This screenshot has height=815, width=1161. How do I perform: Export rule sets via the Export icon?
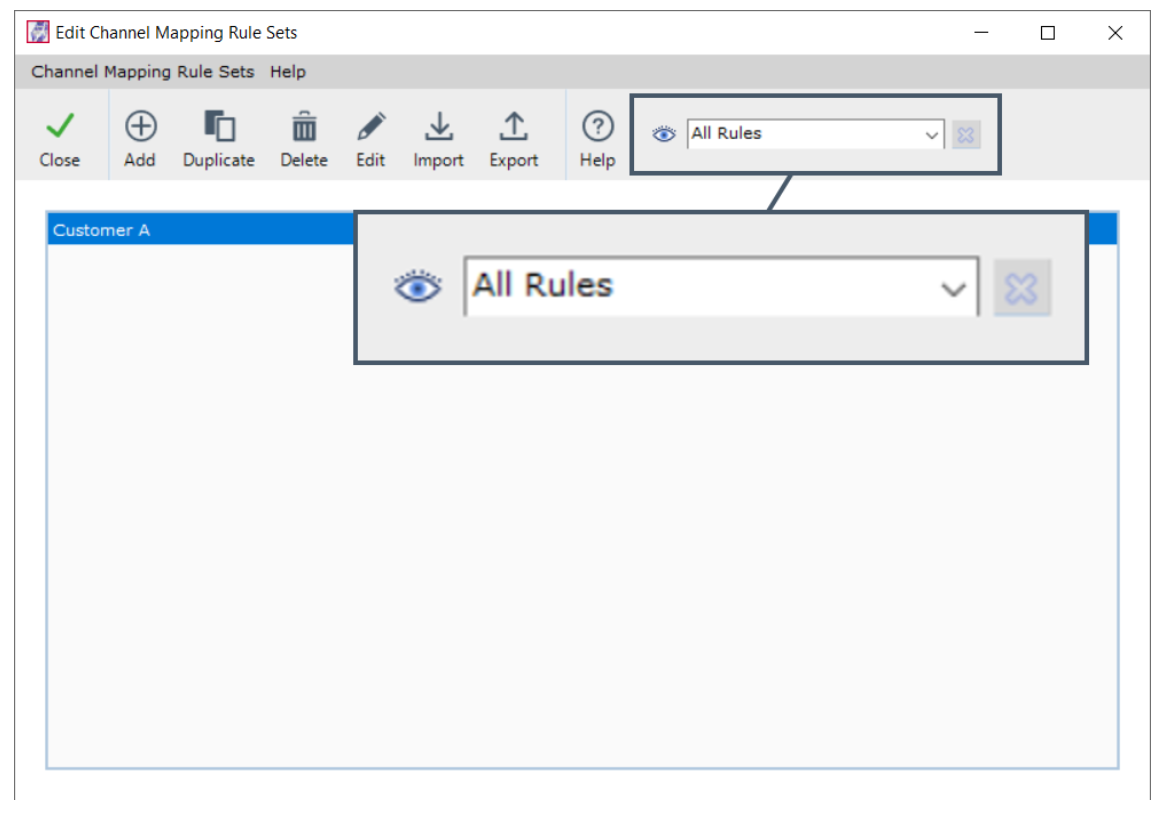[513, 138]
